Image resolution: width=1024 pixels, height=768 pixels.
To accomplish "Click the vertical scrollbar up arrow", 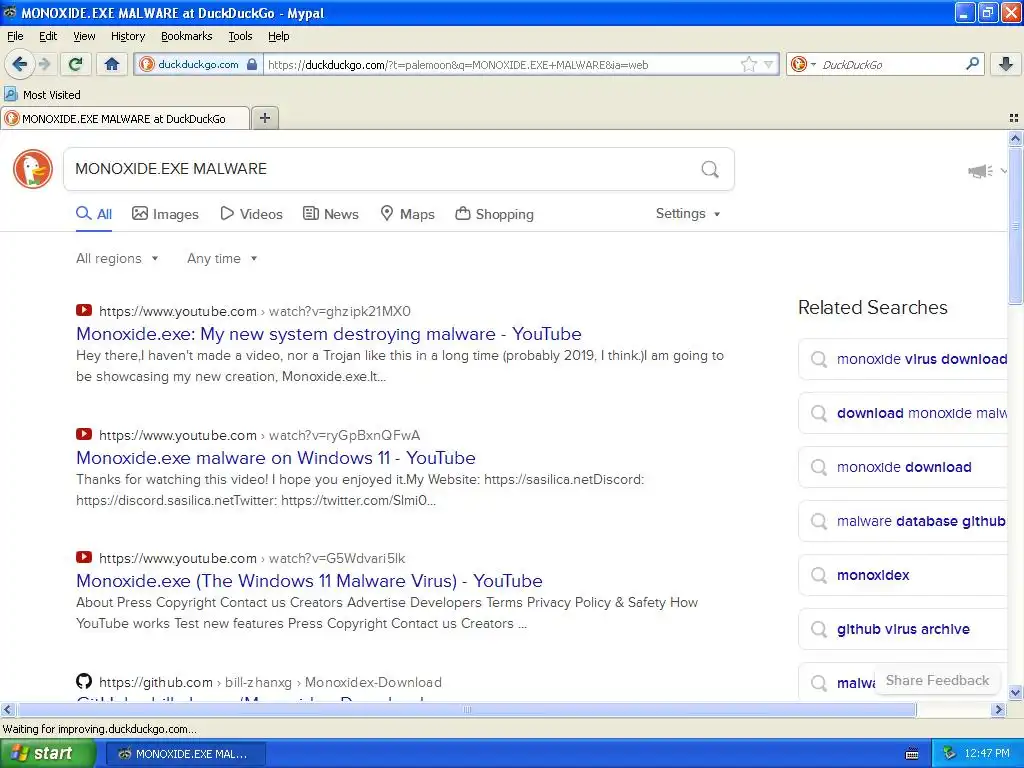I will (1015, 138).
